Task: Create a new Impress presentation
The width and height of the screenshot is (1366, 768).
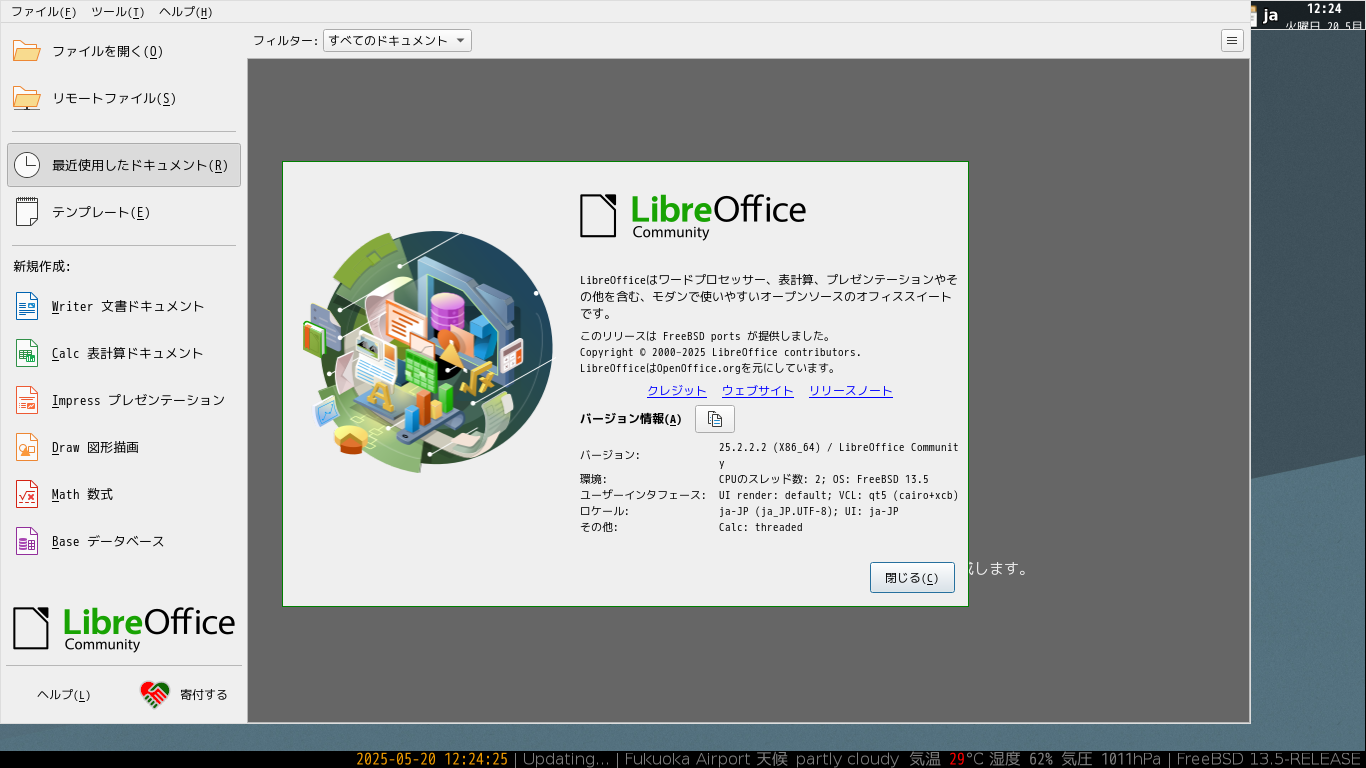Action: 124,400
